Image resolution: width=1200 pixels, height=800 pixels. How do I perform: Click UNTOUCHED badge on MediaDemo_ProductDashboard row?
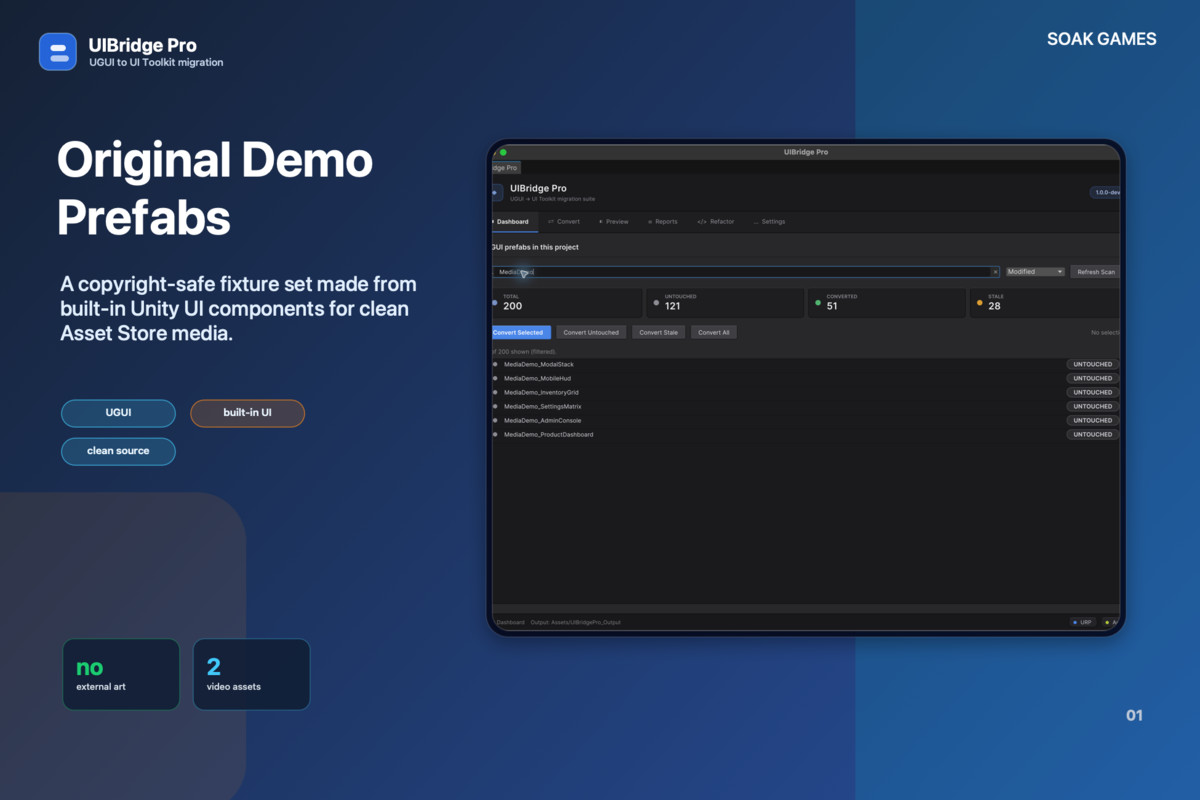point(1092,434)
